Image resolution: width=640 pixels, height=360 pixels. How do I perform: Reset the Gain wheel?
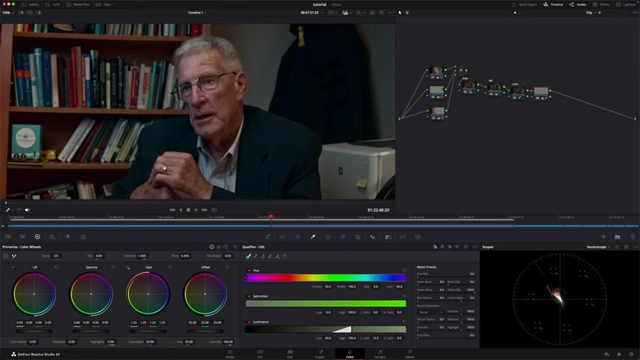coord(170,267)
